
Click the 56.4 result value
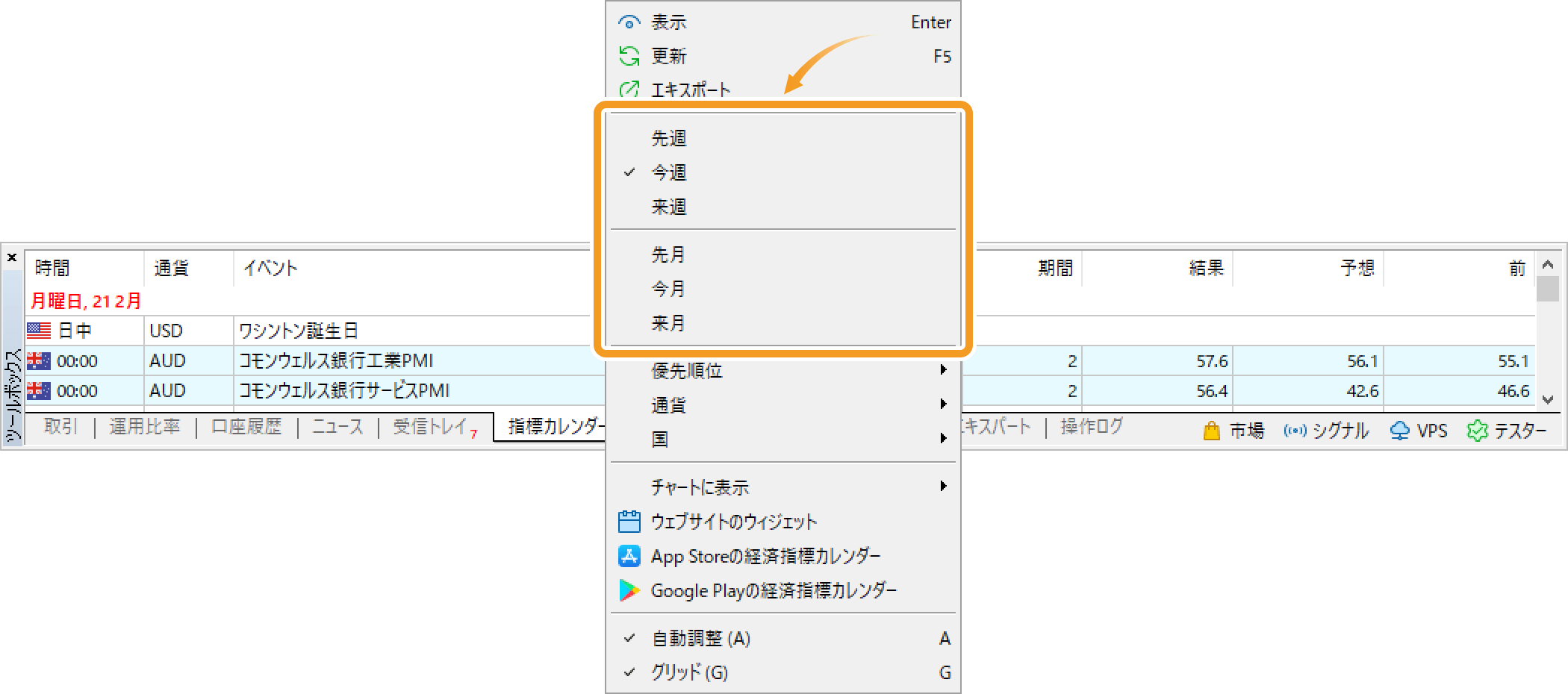(x=1212, y=391)
